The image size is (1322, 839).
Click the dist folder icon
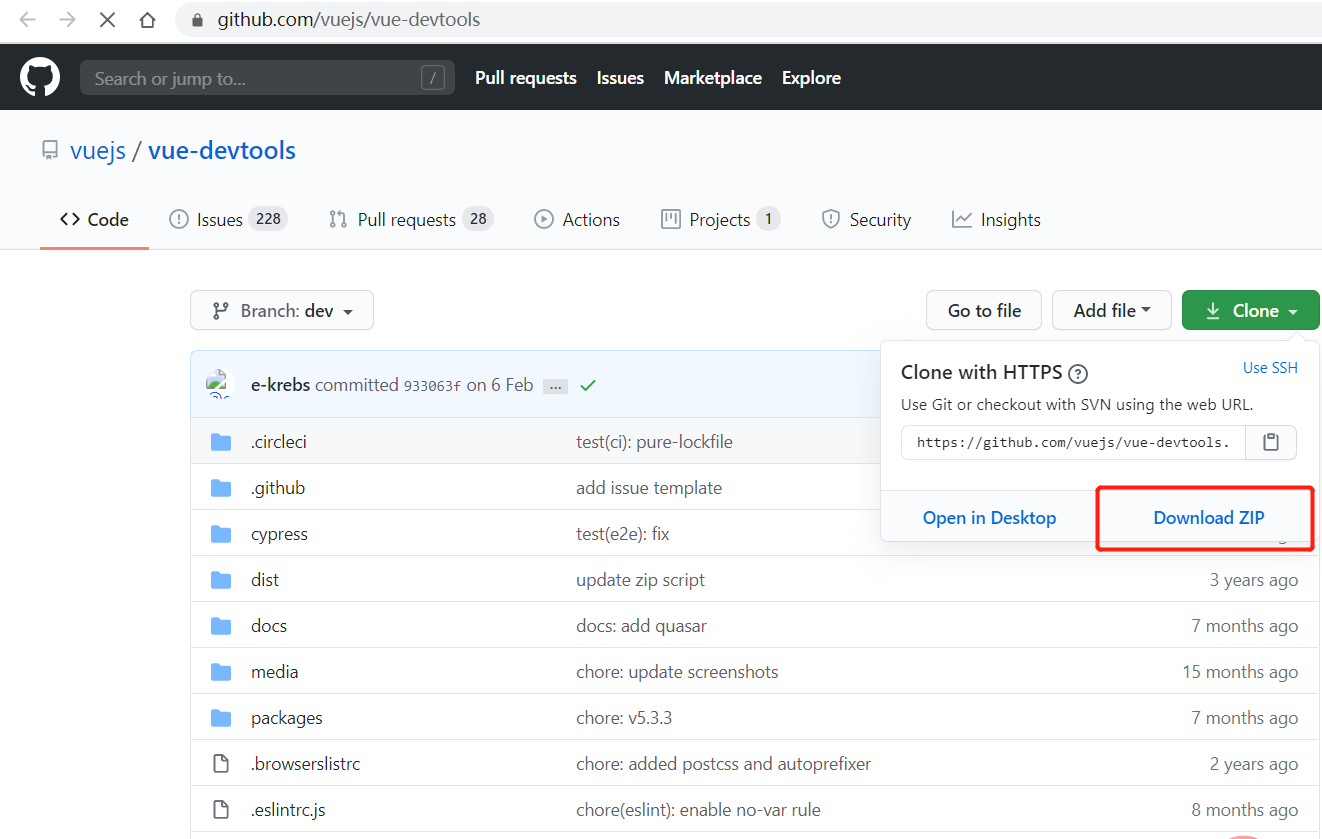tap(221, 580)
